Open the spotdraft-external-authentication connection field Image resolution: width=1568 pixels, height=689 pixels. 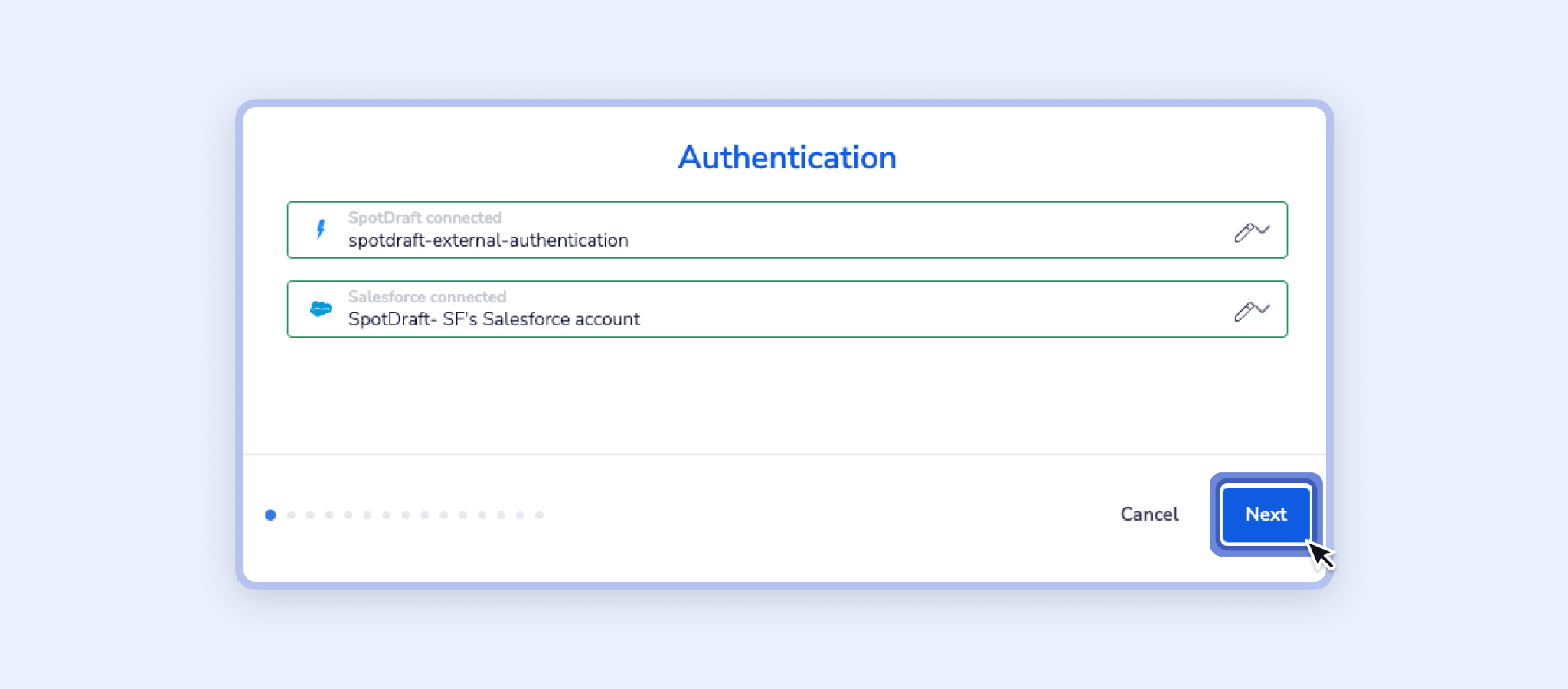pos(787,230)
